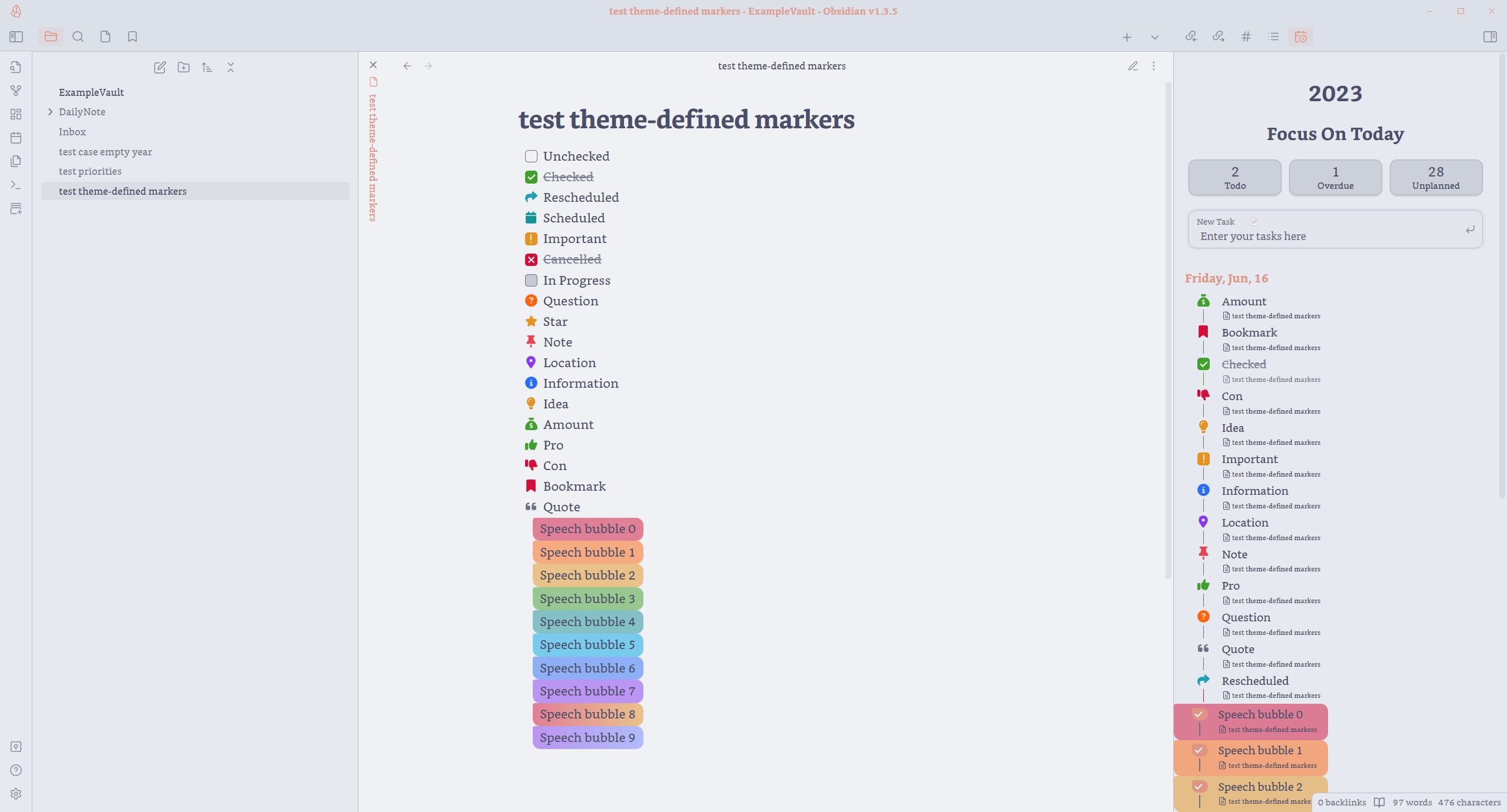Open the note's more options menu
The height and width of the screenshot is (812, 1507).
click(x=1154, y=66)
